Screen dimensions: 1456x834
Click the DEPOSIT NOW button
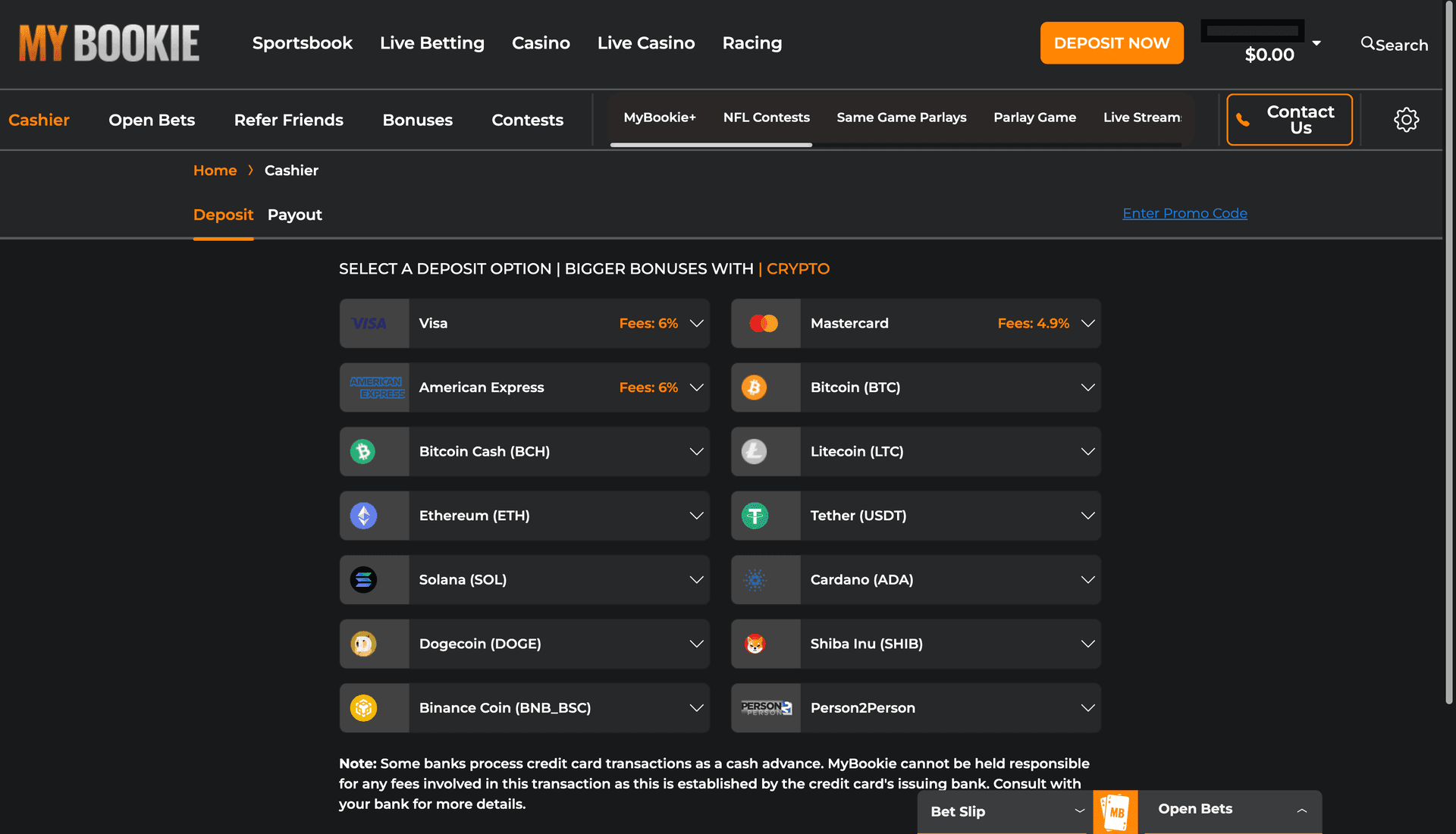coord(1112,42)
